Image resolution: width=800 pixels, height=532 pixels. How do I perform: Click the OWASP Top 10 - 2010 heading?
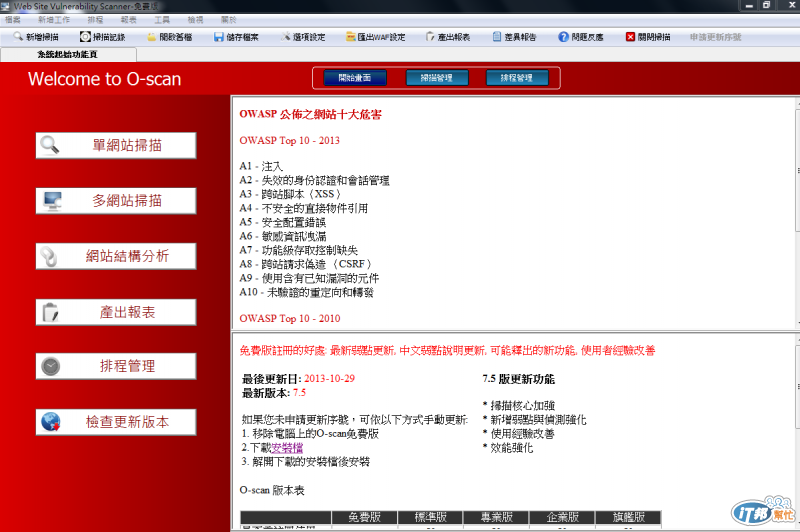pyautogui.click(x=290, y=318)
